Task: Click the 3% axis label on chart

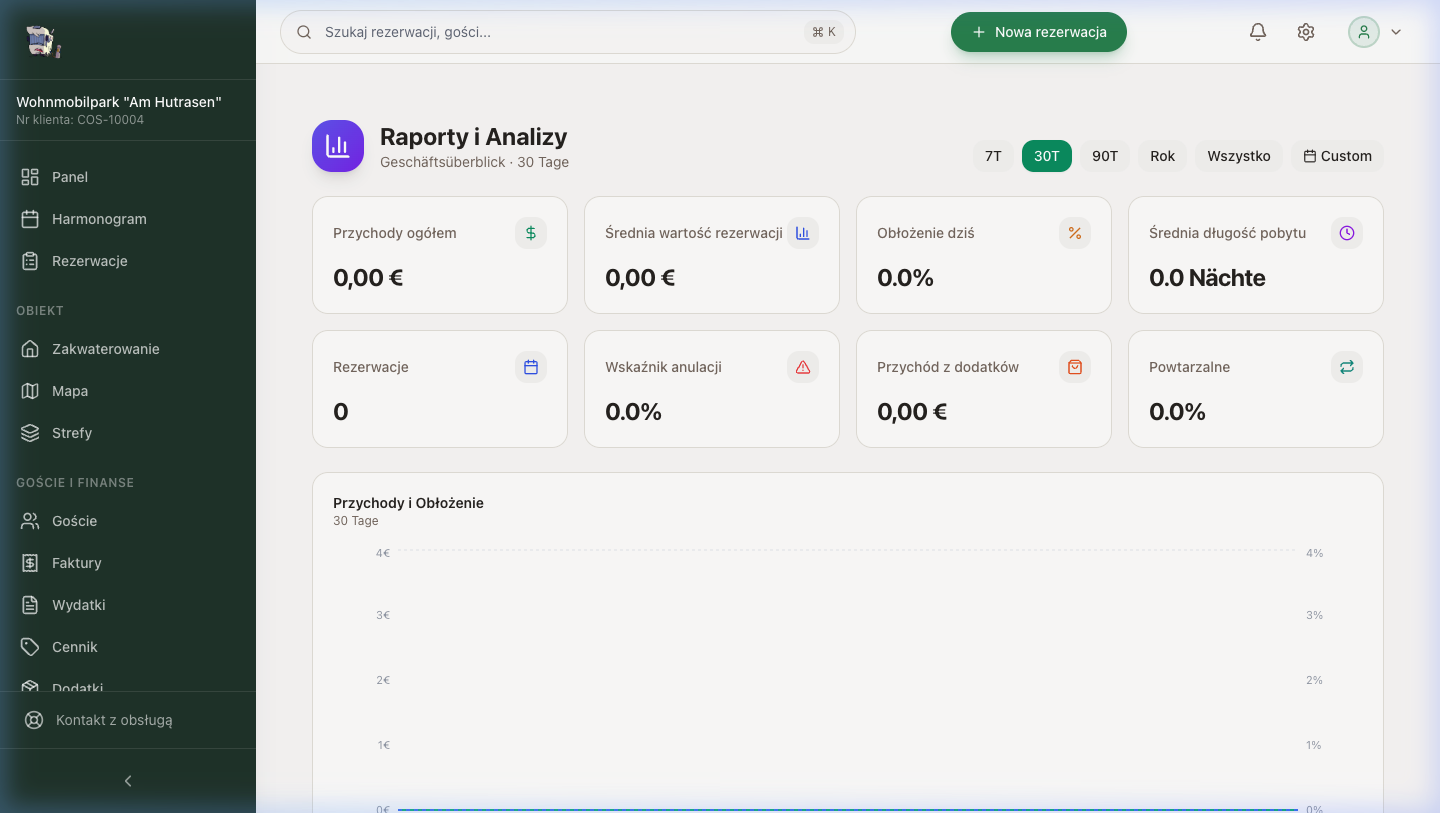Action: (x=1314, y=615)
